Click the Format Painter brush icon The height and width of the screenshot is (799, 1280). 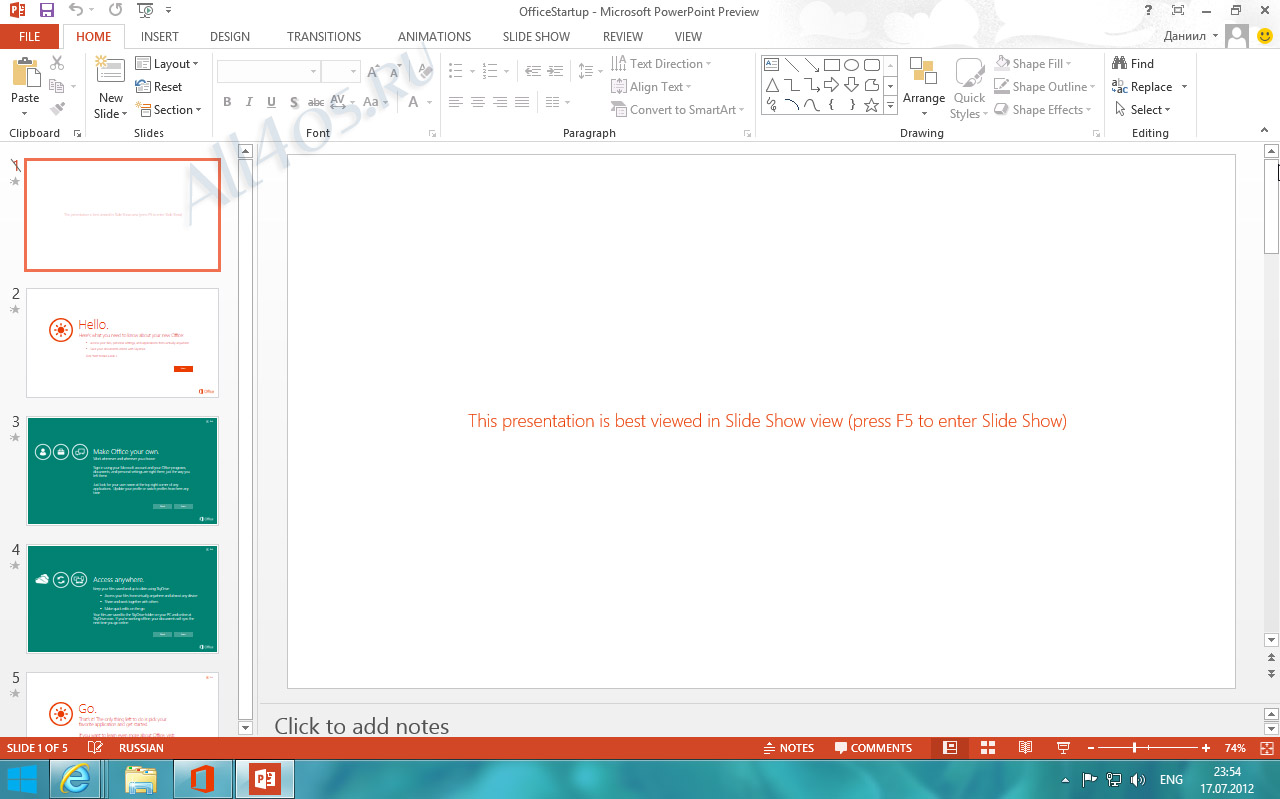[x=57, y=108]
